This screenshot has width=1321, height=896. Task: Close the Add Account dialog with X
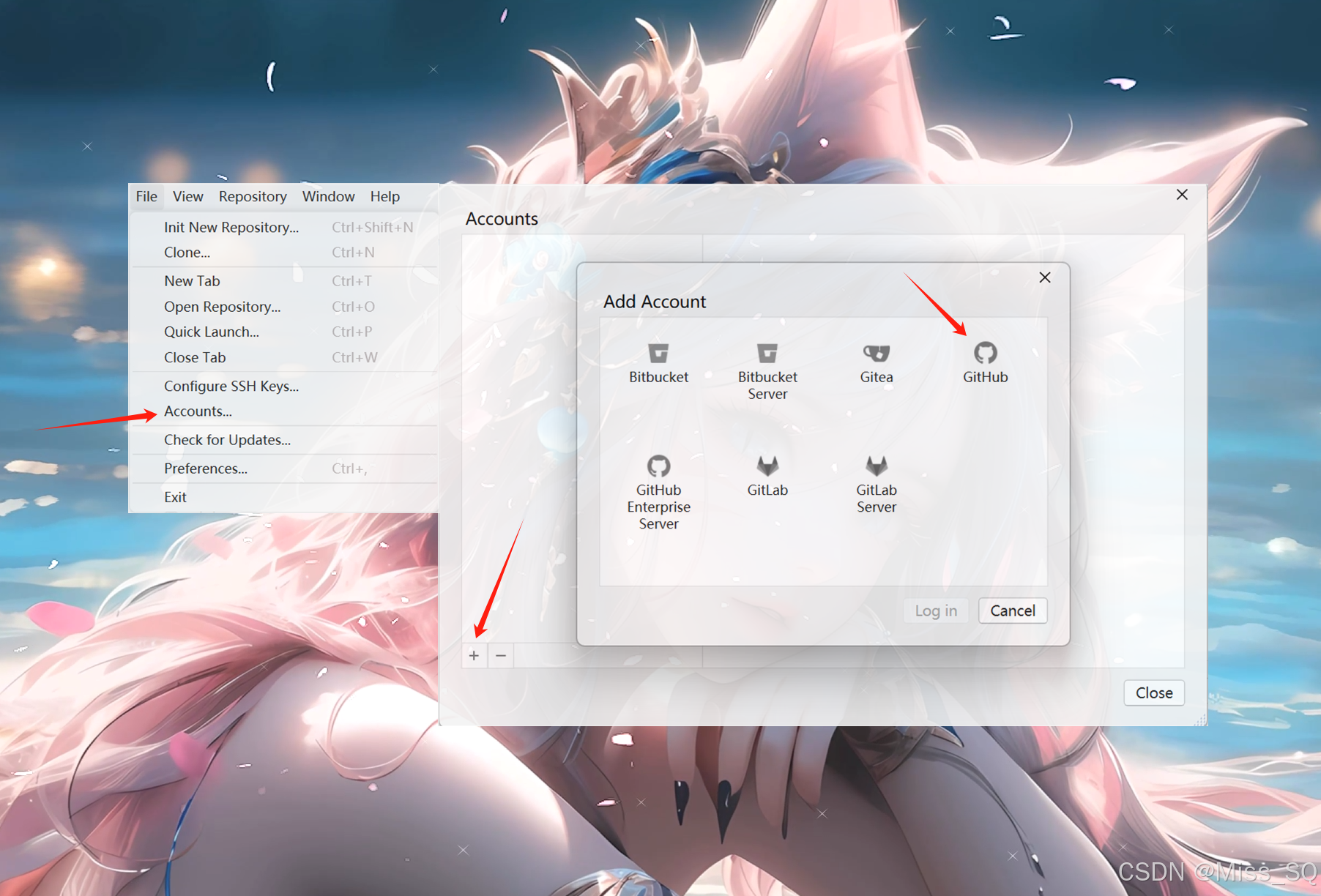(1045, 277)
